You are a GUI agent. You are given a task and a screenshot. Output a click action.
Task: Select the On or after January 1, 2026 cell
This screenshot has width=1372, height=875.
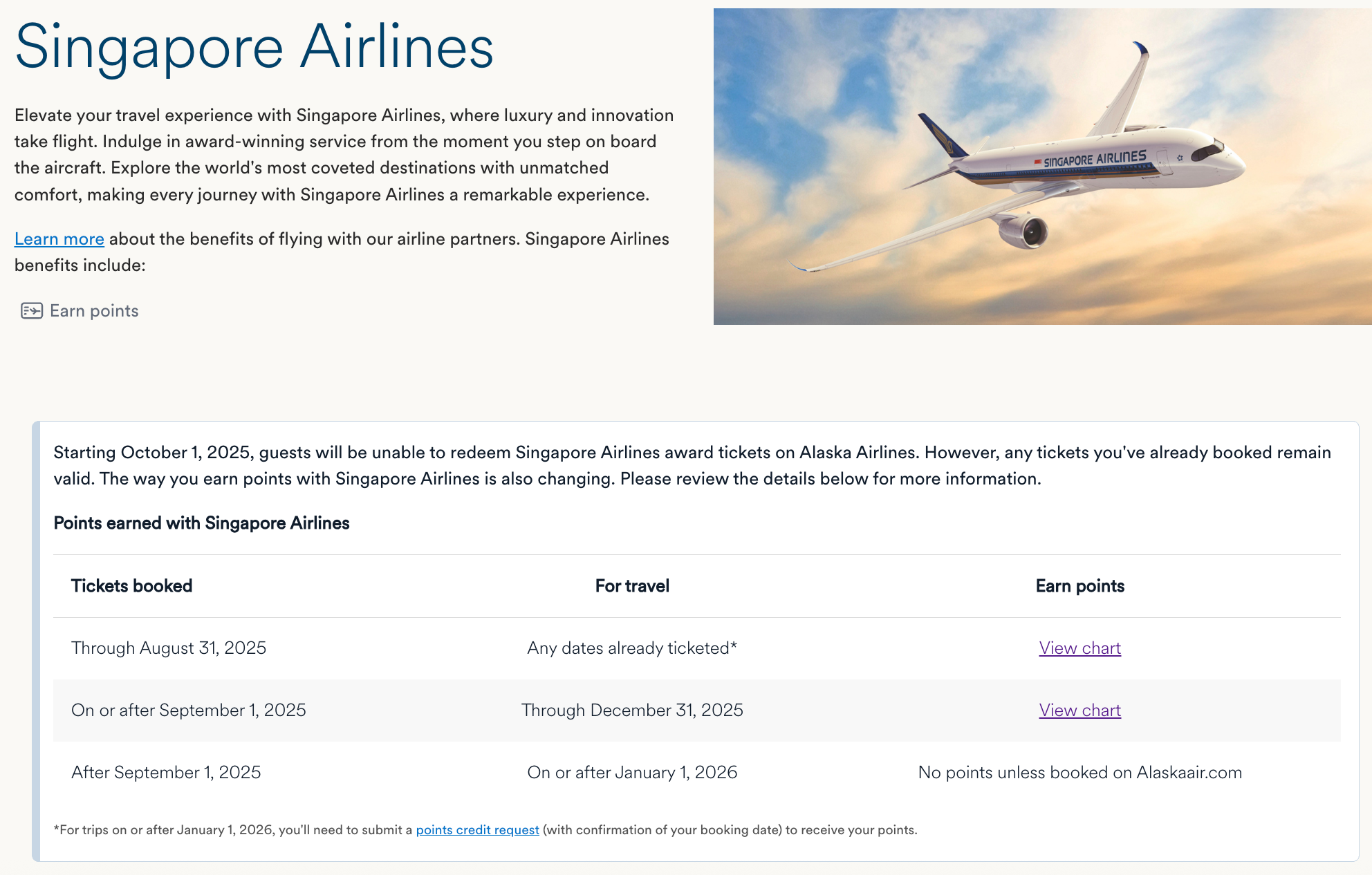click(x=632, y=773)
